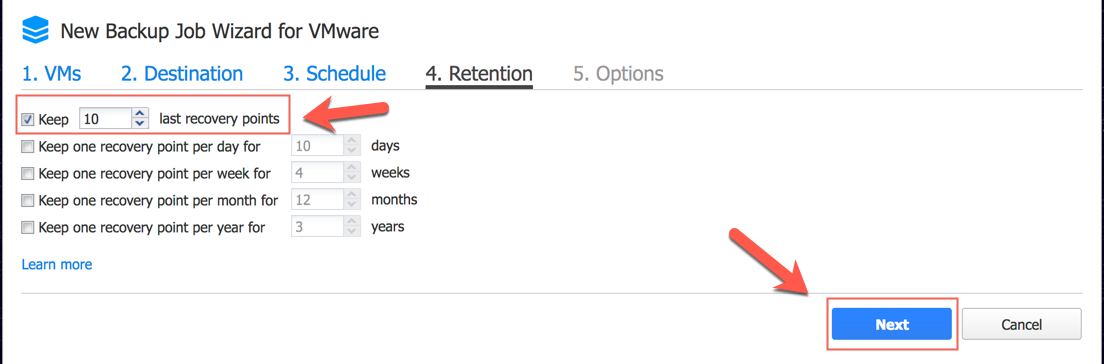Focus the last recovery points number field

tap(106, 120)
